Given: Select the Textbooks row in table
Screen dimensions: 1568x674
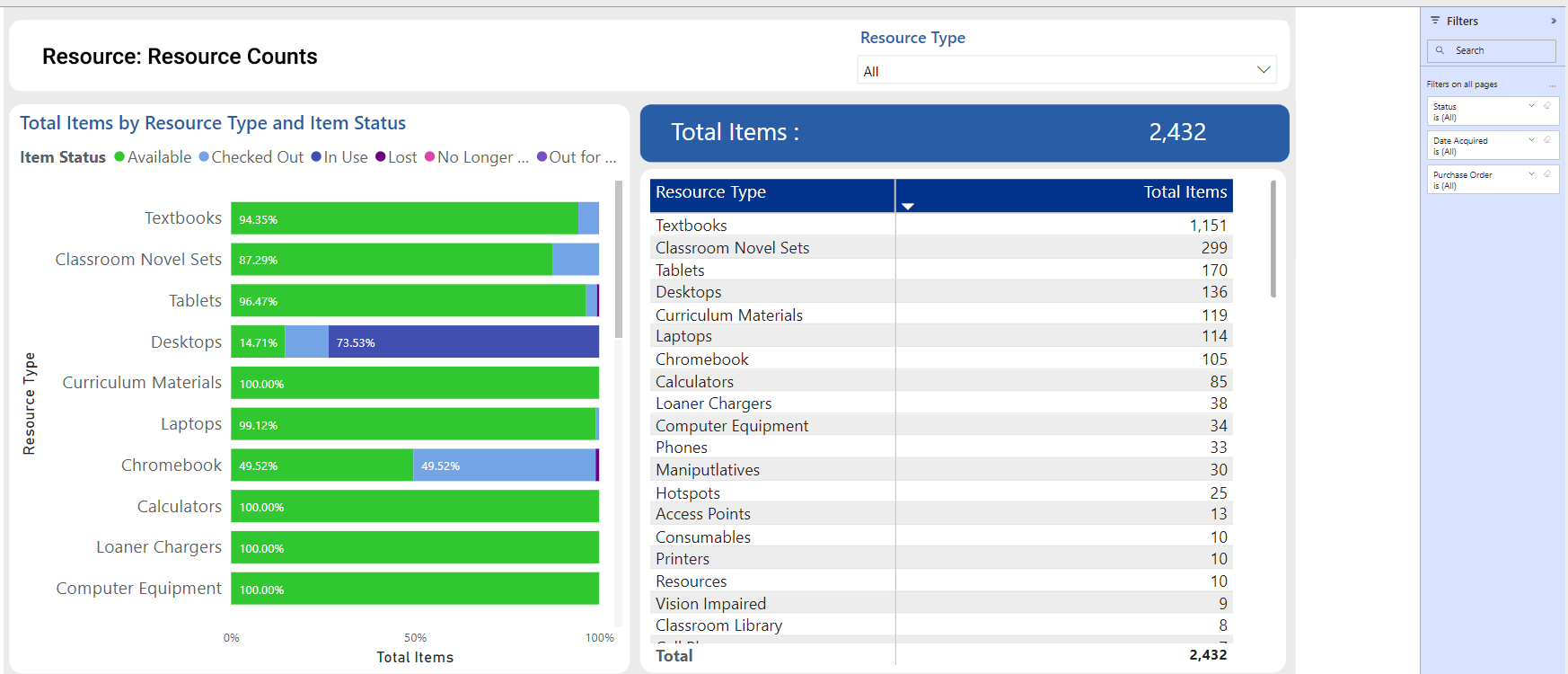Looking at the screenshot, I should pyautogui.click(x=941, y=226).
